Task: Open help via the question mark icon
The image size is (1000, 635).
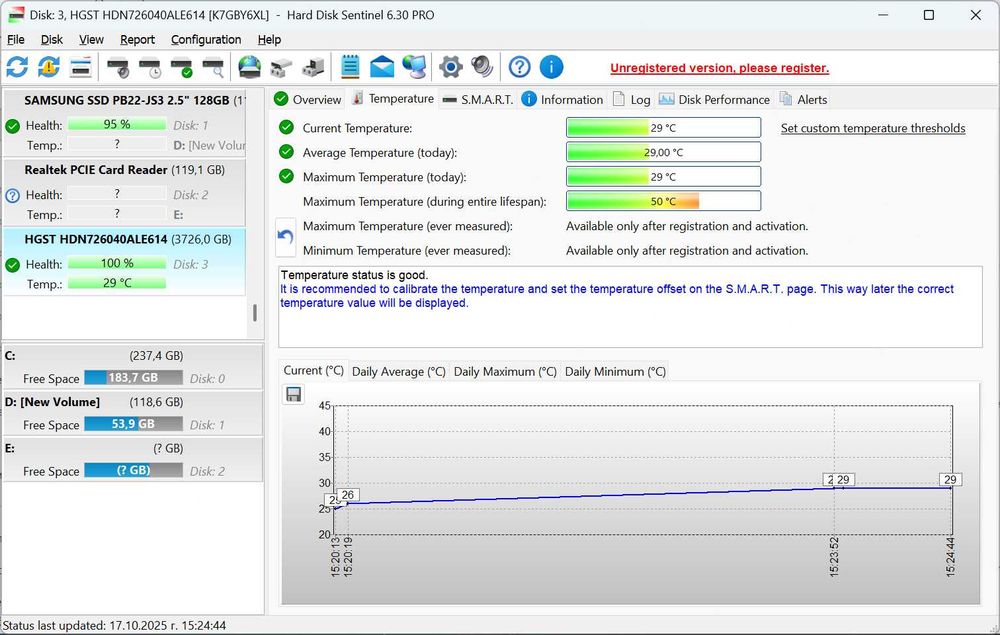Action: [x=519, y=67]
